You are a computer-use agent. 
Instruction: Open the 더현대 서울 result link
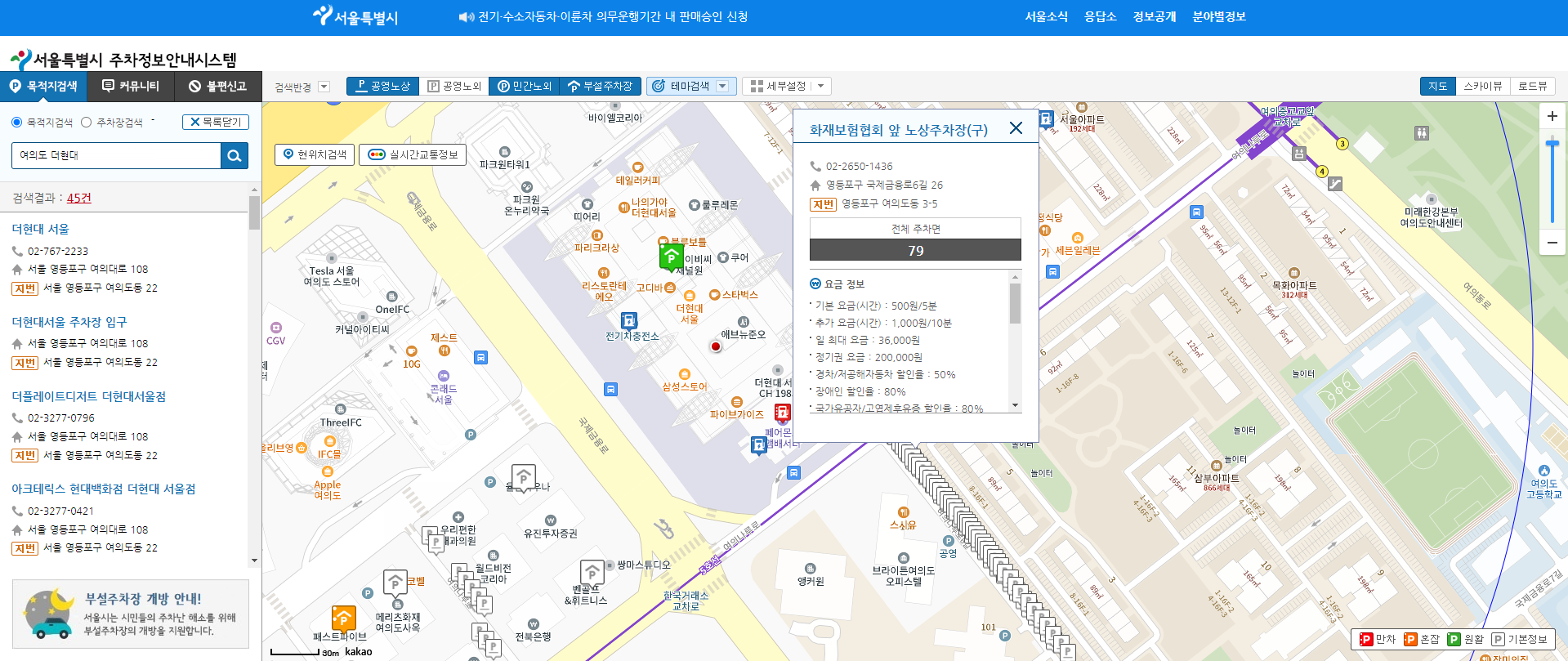(40, 229)
